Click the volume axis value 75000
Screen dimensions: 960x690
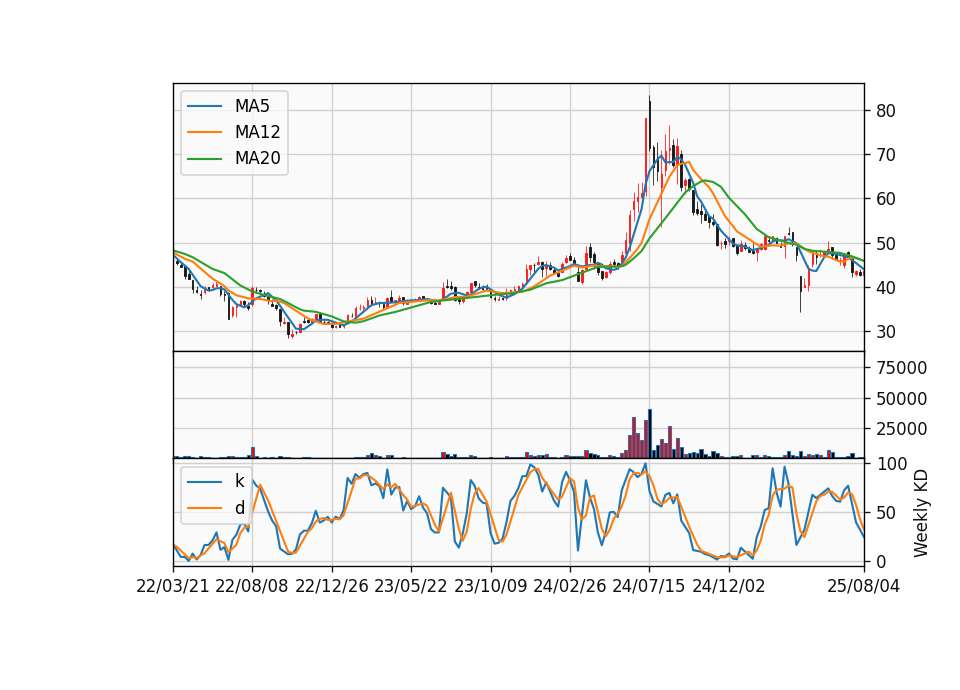click(x=902, y=368)
